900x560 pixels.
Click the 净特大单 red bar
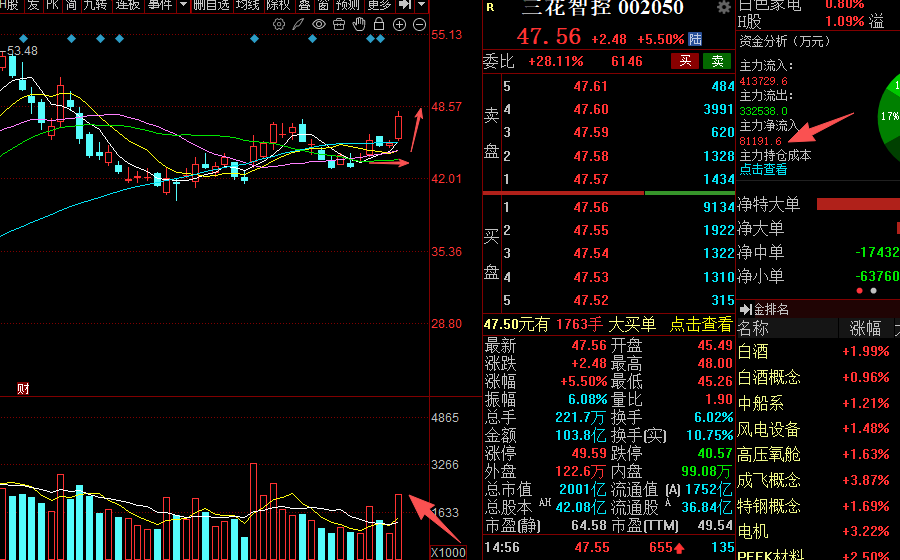point(858,204)
